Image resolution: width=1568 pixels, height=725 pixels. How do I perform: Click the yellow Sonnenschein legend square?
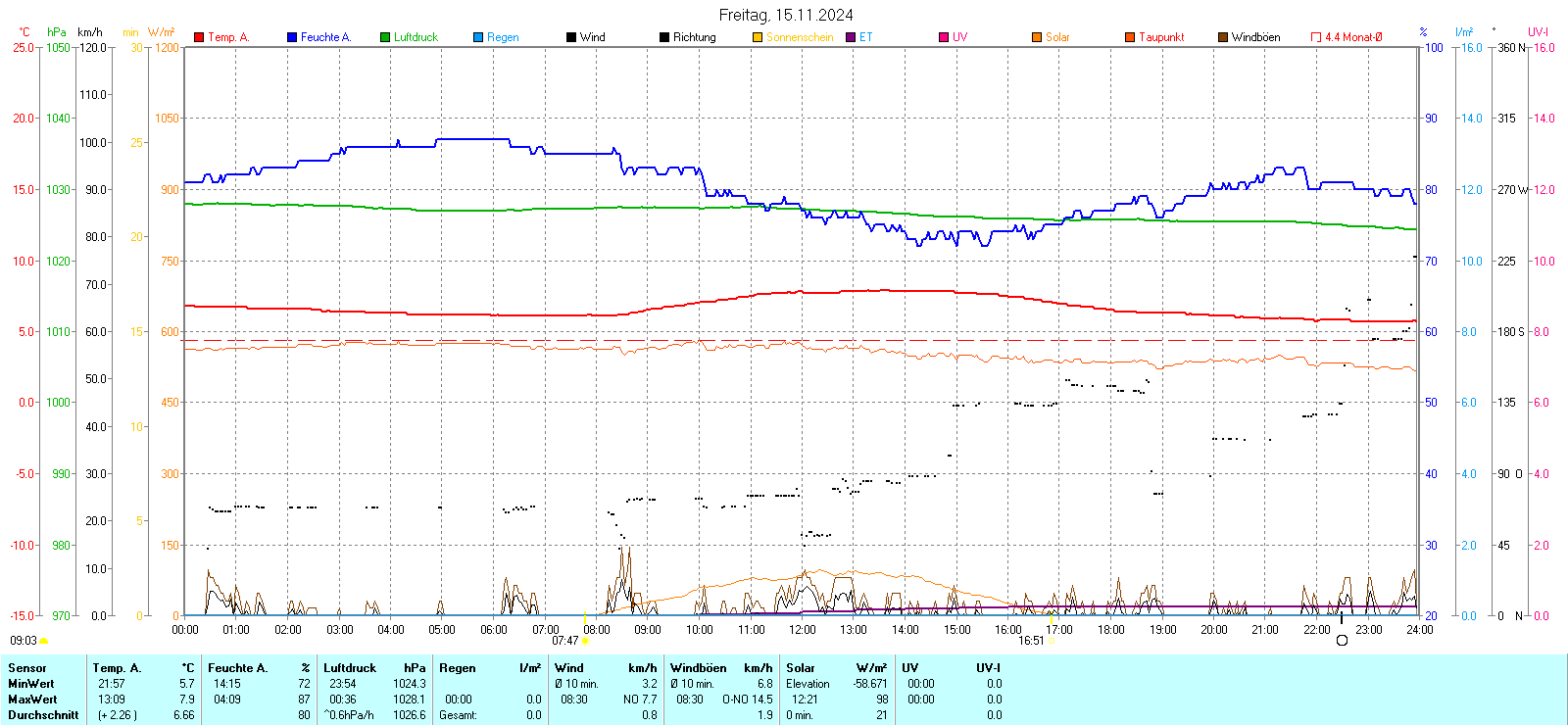[x=758, y=37]
